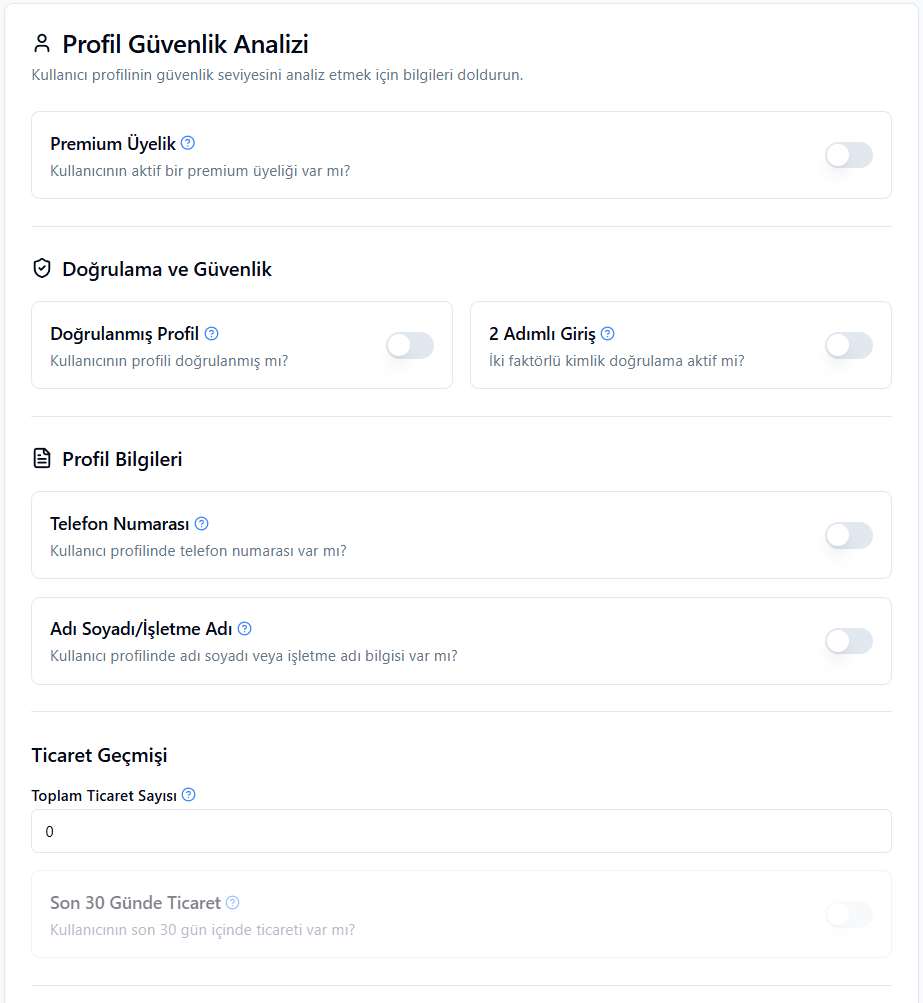Viewport: 923px width, 1003px height.
Task: Open the info icon next to 2 Adımlı Giriş
Action: pos(608,333)
